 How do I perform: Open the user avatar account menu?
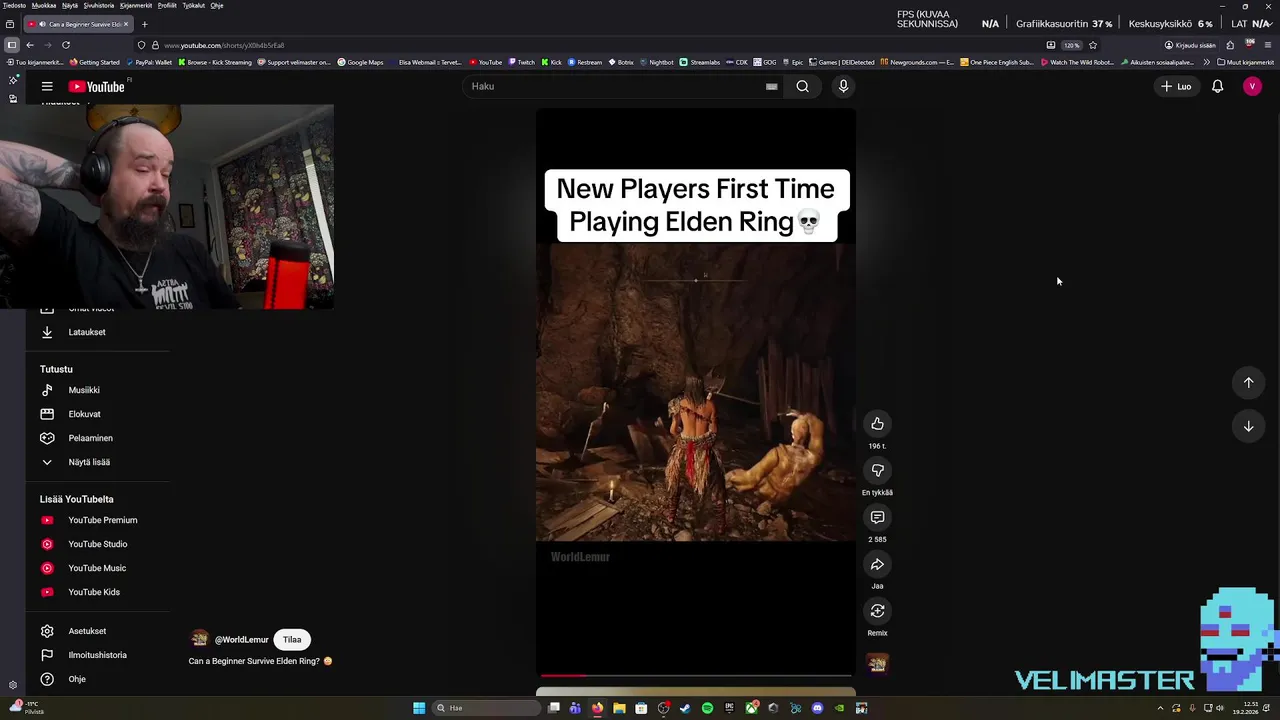(x=1252, y=86)
